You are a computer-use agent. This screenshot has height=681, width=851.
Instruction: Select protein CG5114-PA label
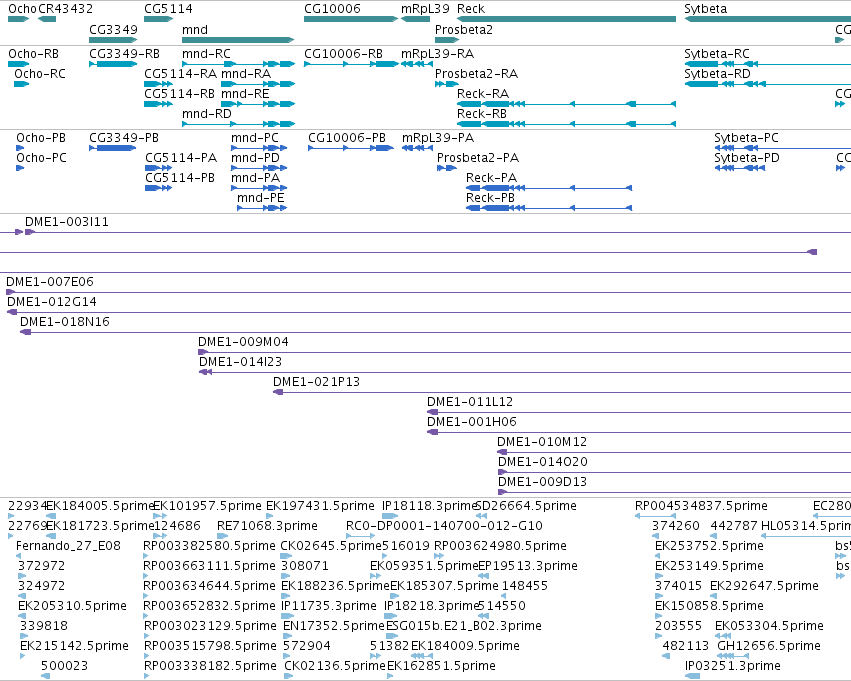point(181,158)
